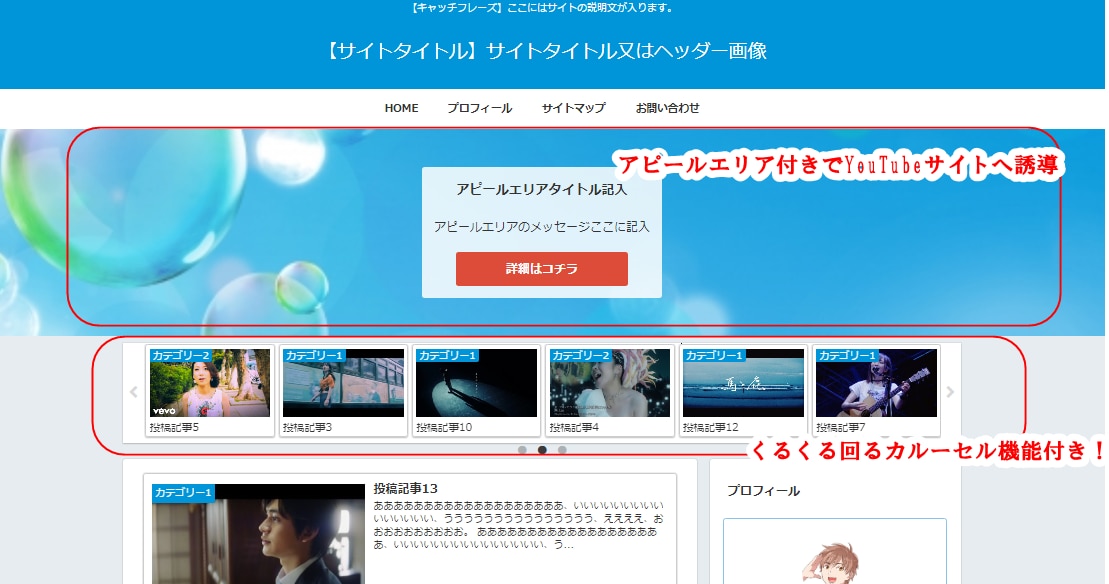Screen dimensions: 1109x584
Task: Open the 投稿記事4 carousel thumbnail
Action: click(610, 382)
